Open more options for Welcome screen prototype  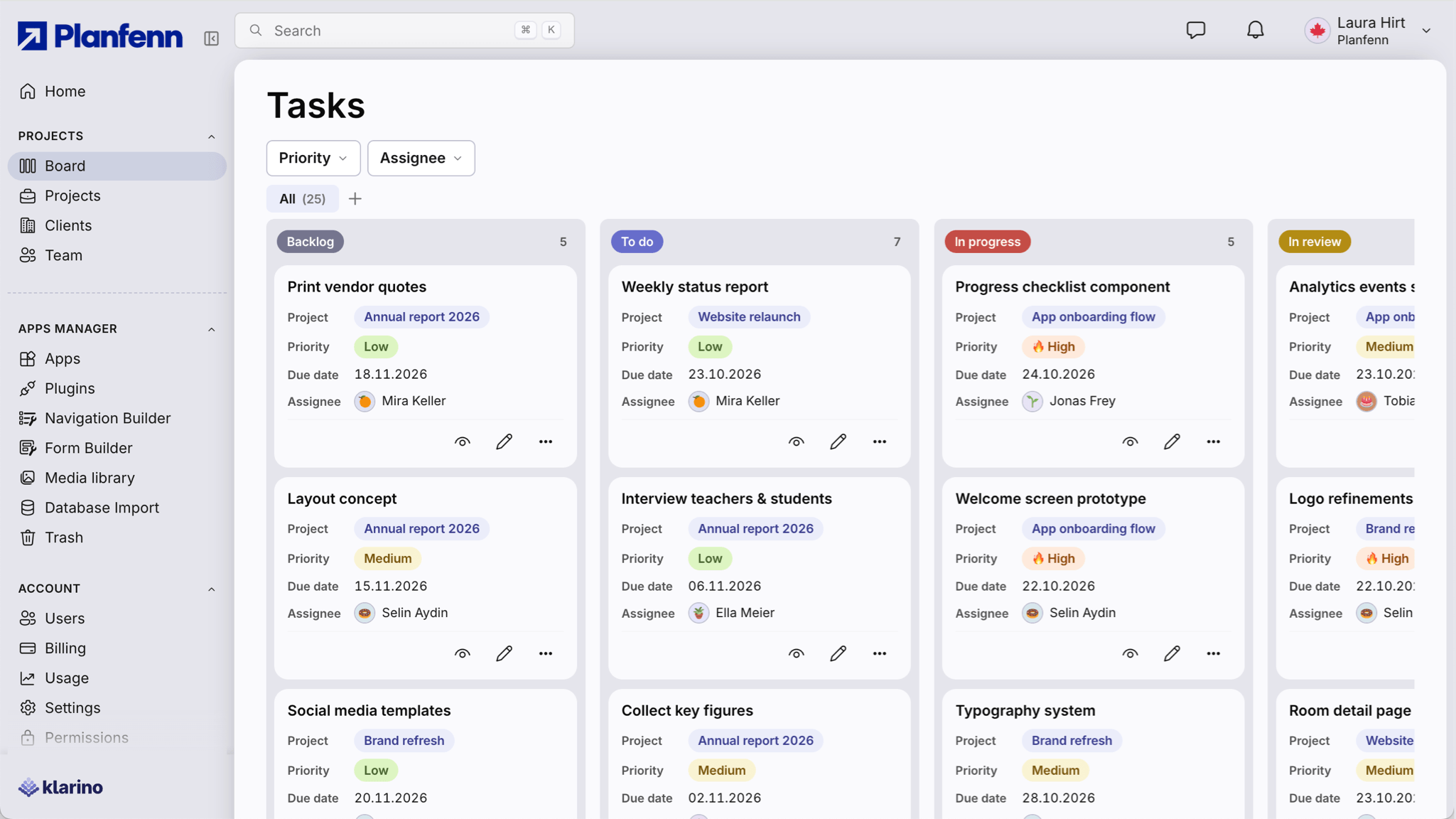1214,653
